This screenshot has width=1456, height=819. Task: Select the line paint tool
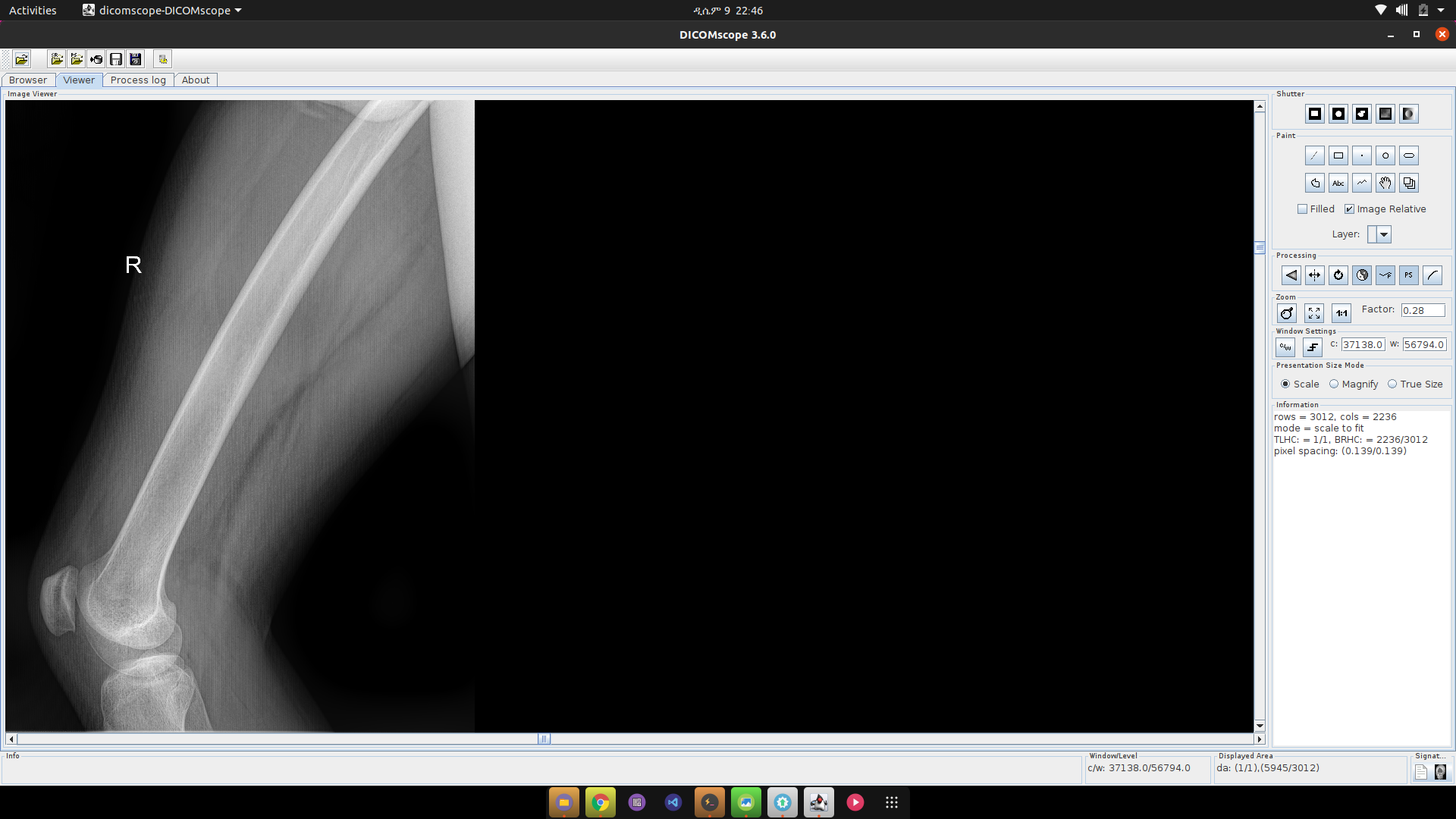coord(1315,155)
